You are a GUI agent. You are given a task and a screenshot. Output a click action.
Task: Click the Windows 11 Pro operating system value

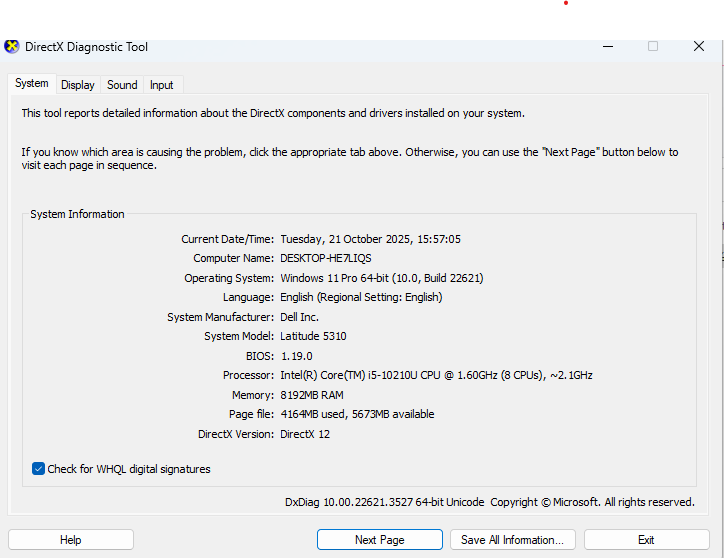pos(381,278)
